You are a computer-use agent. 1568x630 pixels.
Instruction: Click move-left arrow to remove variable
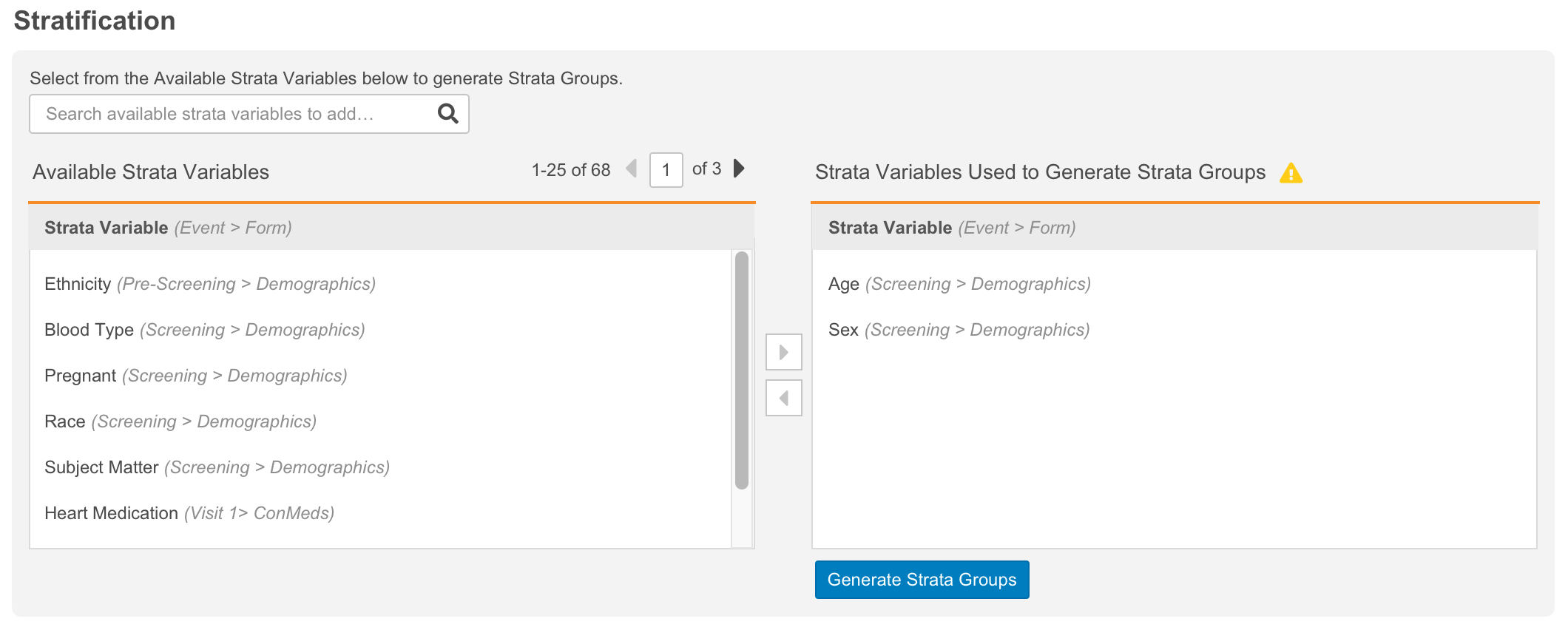pos(783,399)
